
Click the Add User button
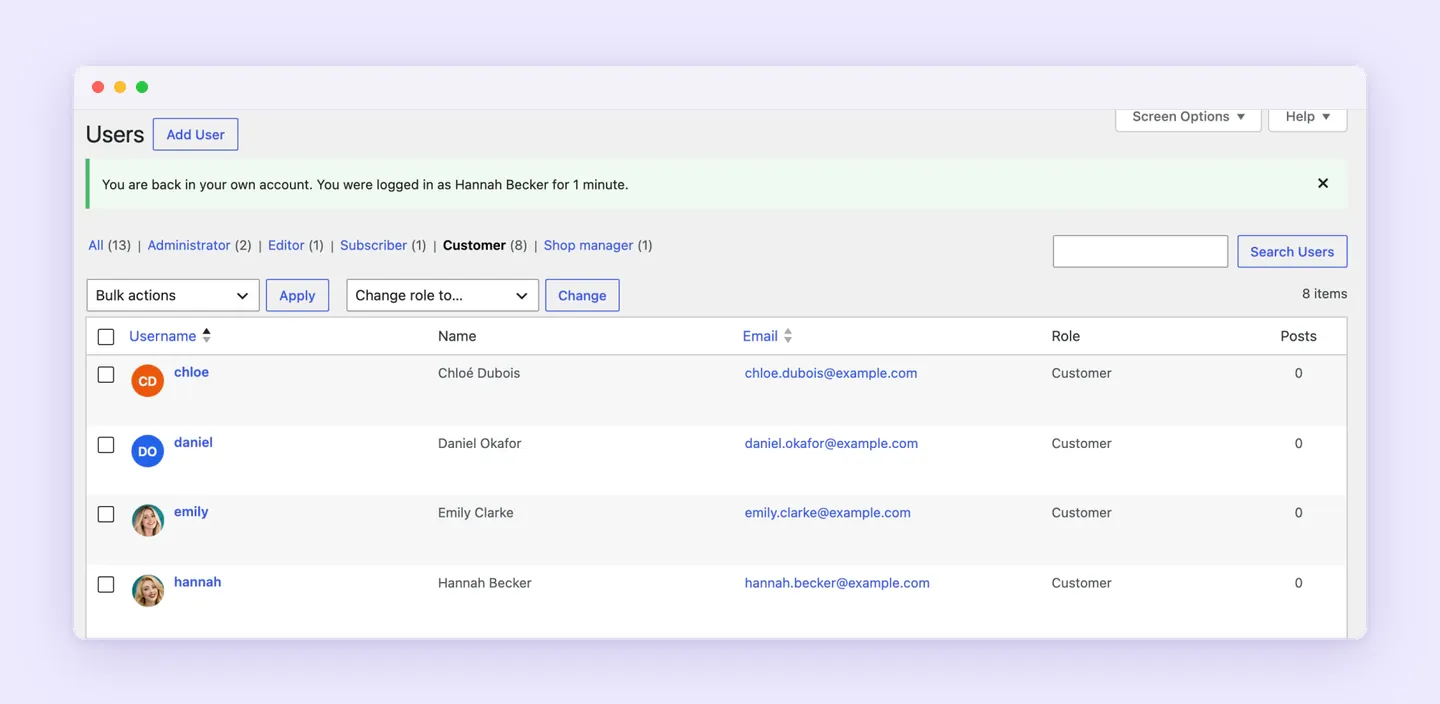pyautogui.click(x=195, y=134)
